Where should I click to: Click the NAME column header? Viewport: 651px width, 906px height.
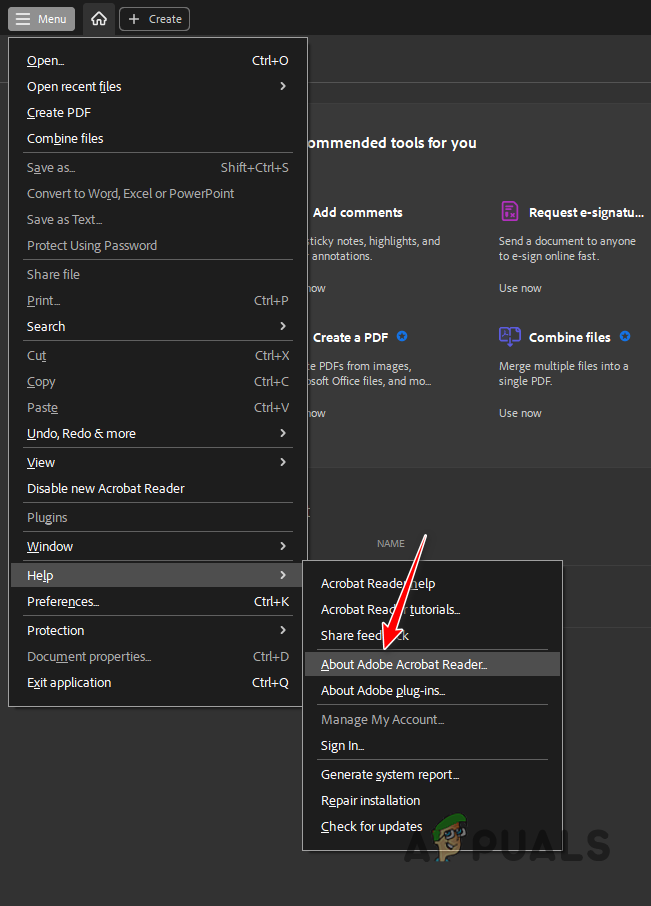390,543
